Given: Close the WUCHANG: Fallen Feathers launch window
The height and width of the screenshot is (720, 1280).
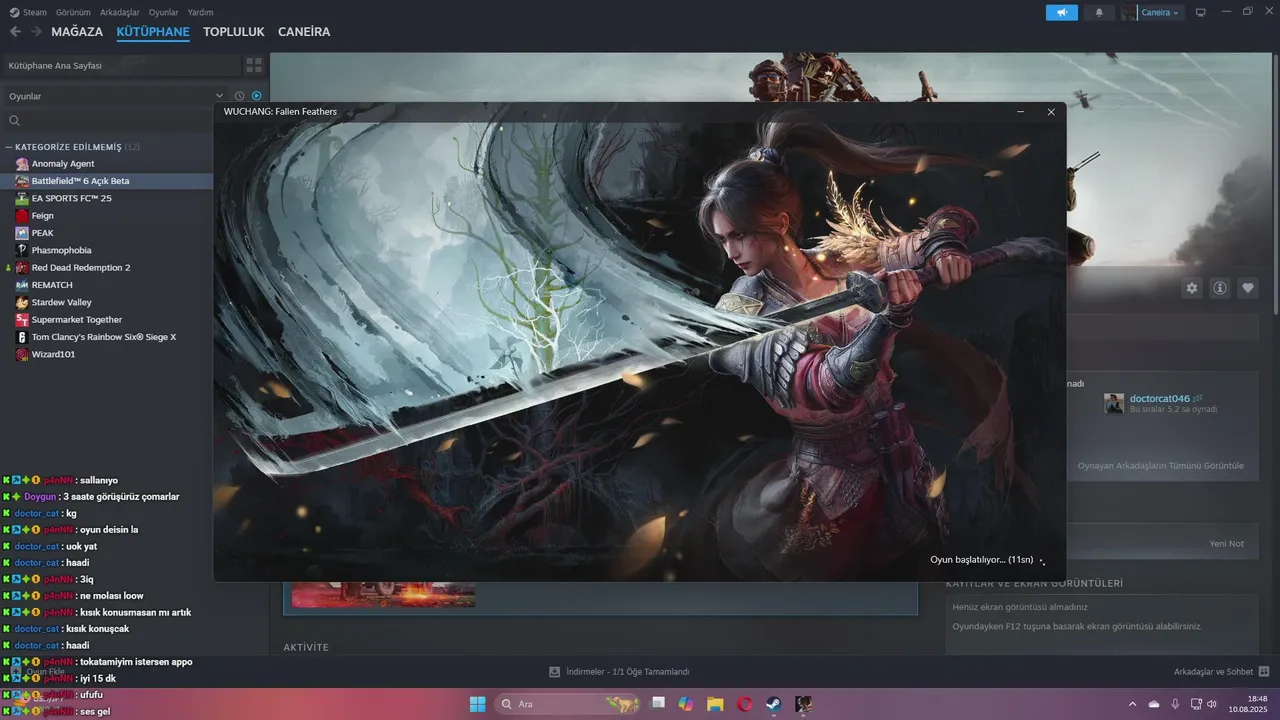Looking at the screenshot, I should click(1051, 112).
